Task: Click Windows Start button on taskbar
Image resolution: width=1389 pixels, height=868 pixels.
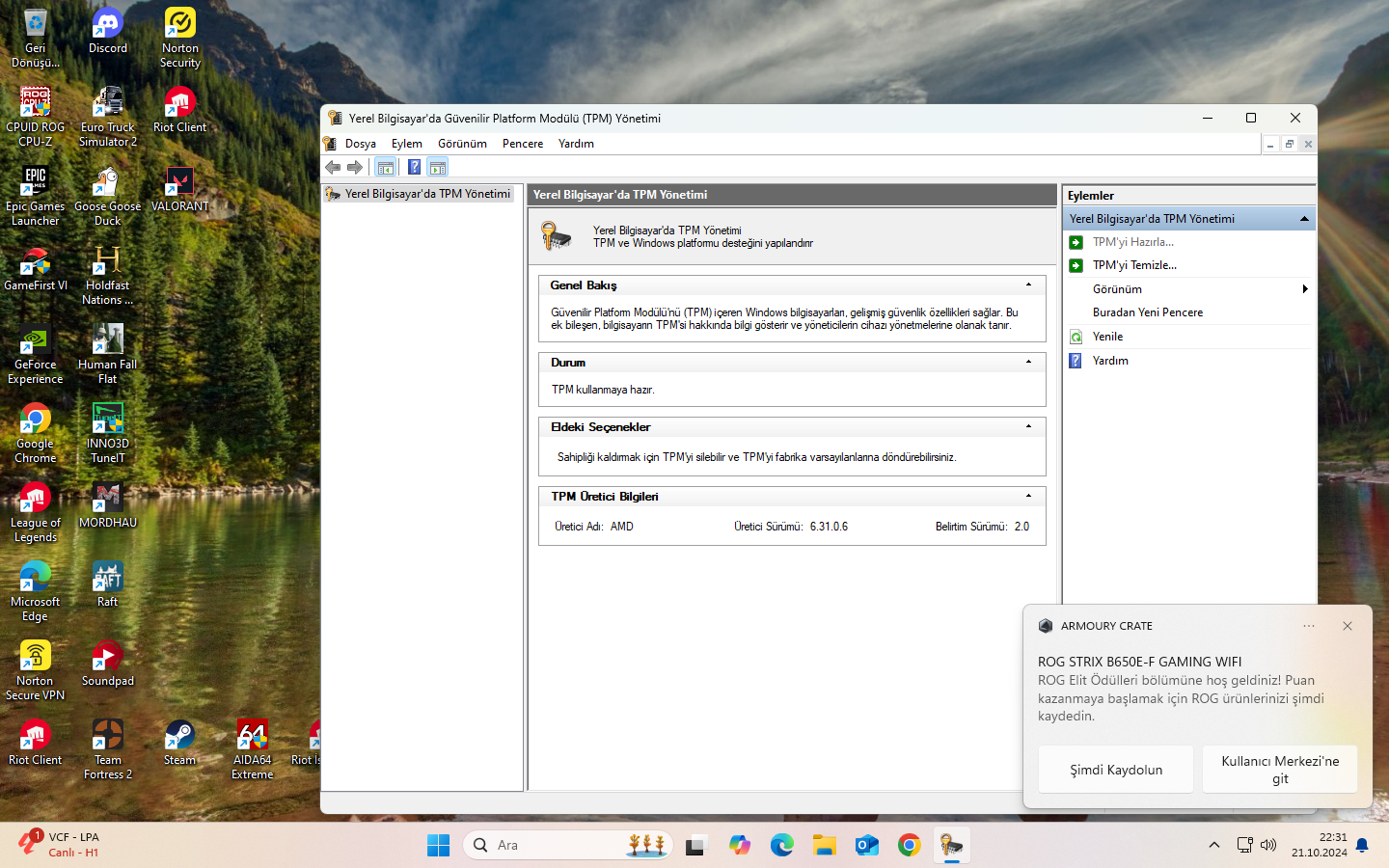Action: (438, 846)
